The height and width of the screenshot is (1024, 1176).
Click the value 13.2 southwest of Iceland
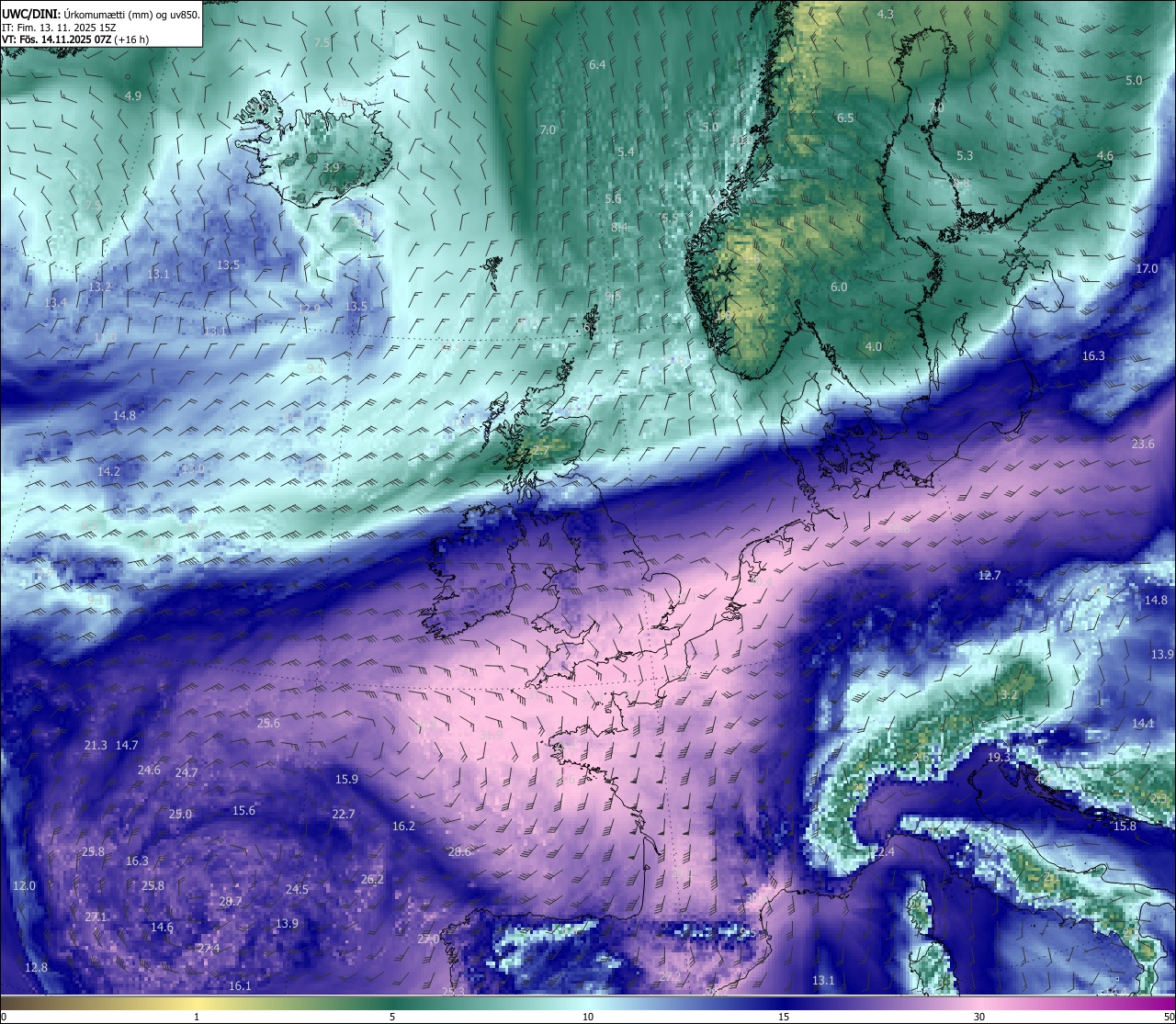click(x=99, y=287)
